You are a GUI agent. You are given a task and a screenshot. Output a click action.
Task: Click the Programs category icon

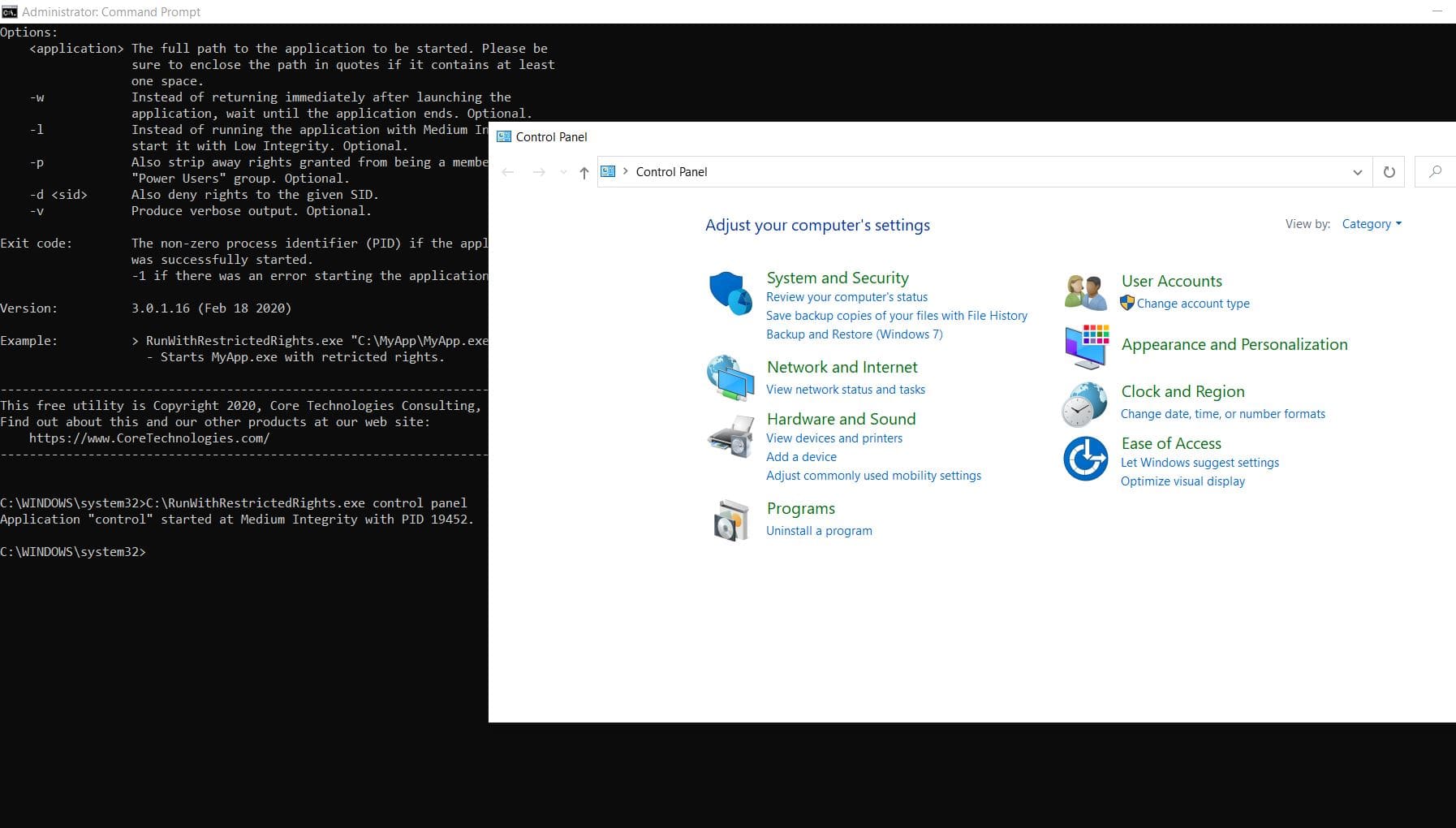[x=730, y=520]
